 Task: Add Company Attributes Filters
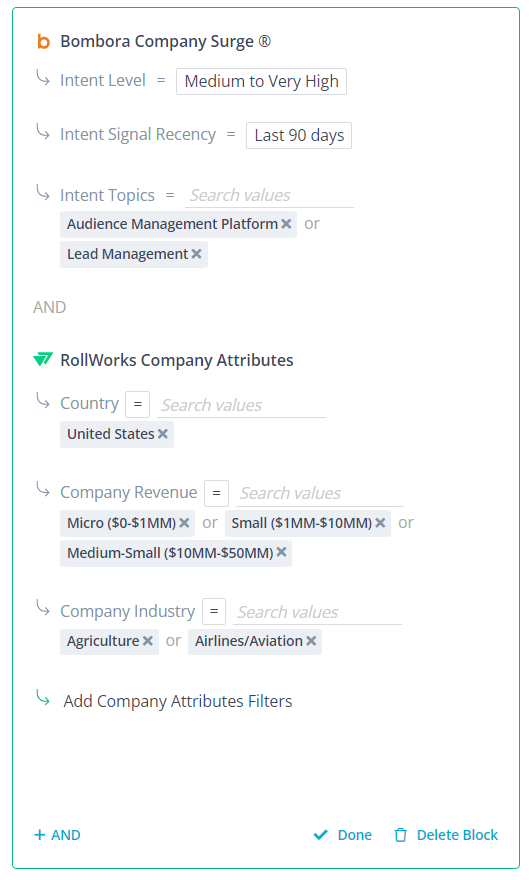tap(177, 702)
